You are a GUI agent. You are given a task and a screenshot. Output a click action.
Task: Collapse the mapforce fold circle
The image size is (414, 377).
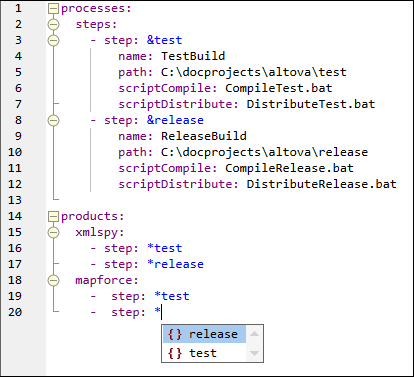(53, 280)
